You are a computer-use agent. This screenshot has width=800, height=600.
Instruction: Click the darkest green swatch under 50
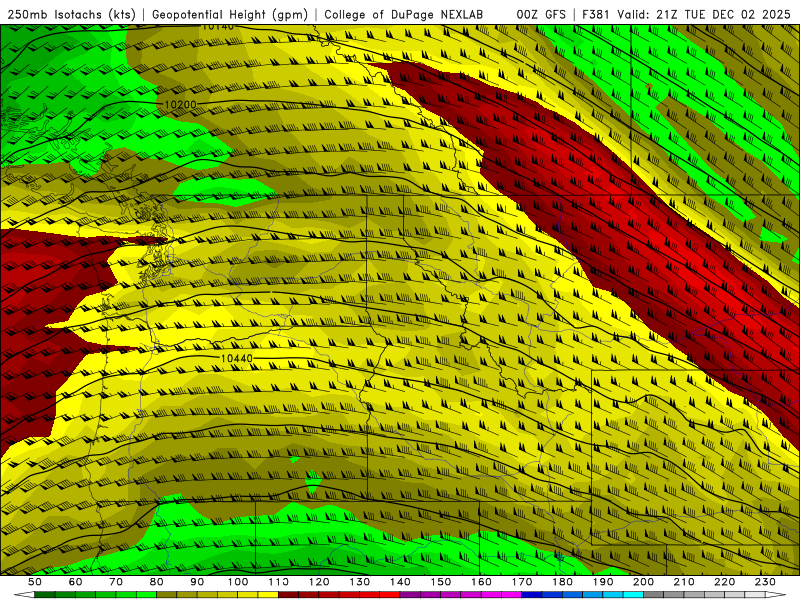[45, 594]
